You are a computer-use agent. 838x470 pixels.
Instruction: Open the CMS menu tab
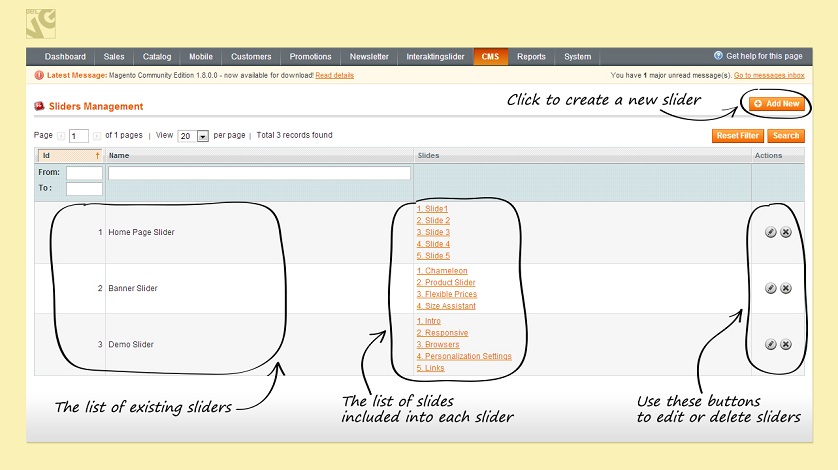pyautogui.click(x=490, y=57)
